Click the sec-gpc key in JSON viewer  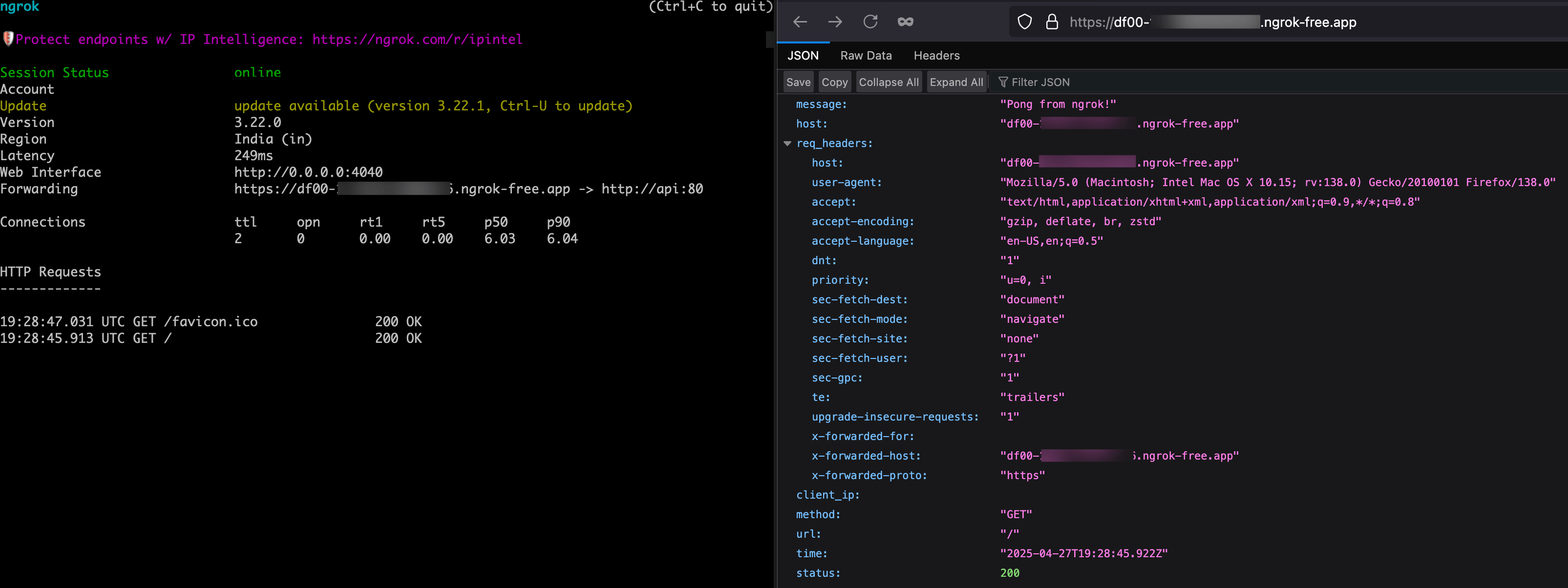[x=836, y=377]
